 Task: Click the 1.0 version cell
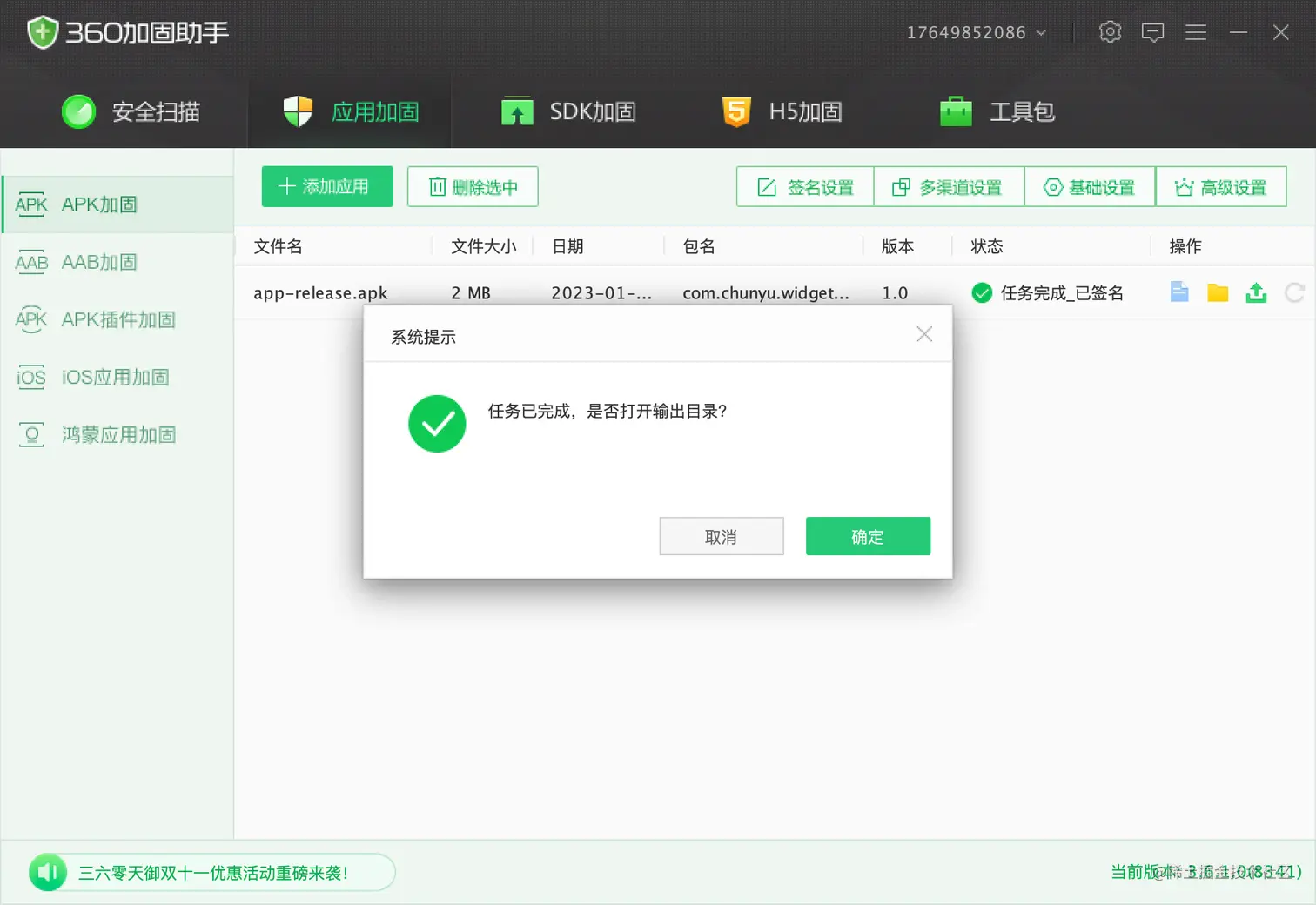click(x=895, y=293)
